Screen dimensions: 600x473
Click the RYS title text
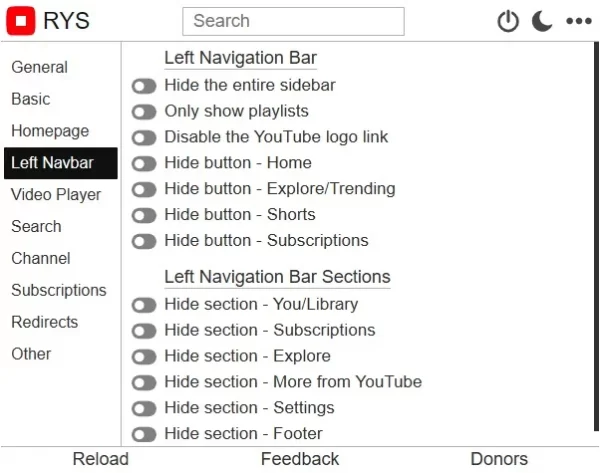67,21
